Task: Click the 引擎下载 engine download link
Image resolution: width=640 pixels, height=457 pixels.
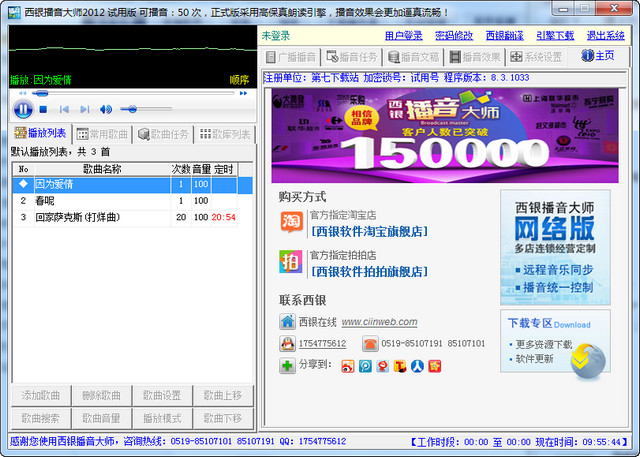Action: 555,35
